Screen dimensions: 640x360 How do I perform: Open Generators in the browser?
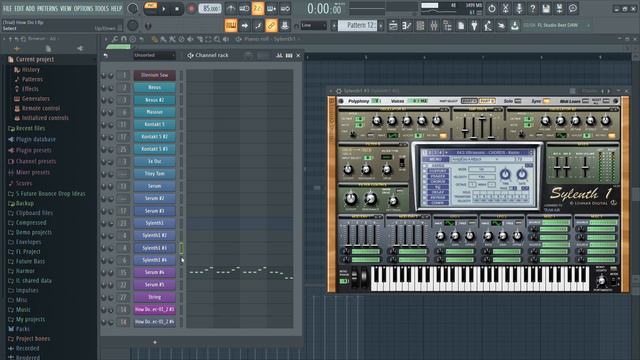click(x=36, y=99)
